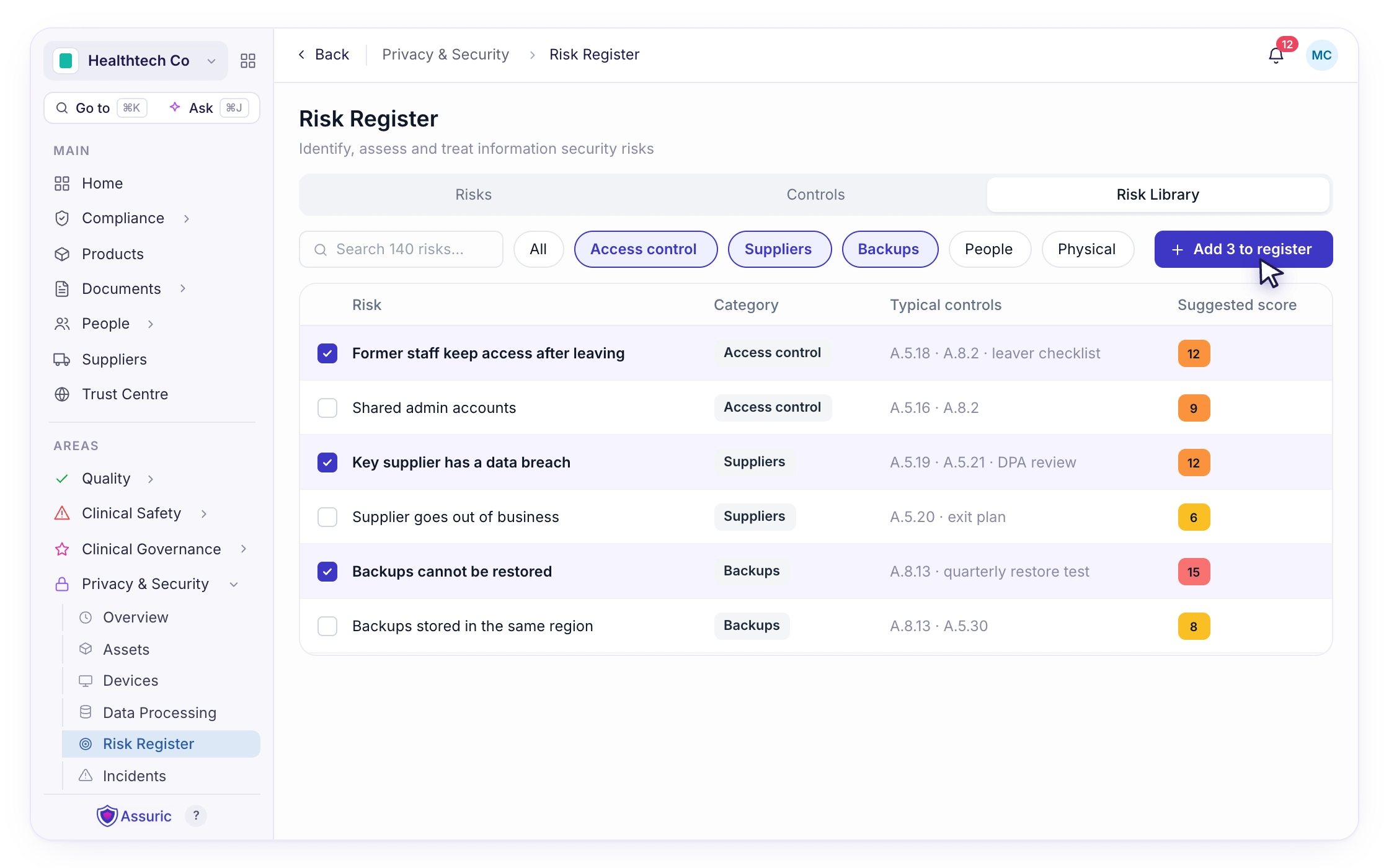Collapse the Privacy & Security section chevron
The width and height of the screenshot is (1389, 868).
234,585
